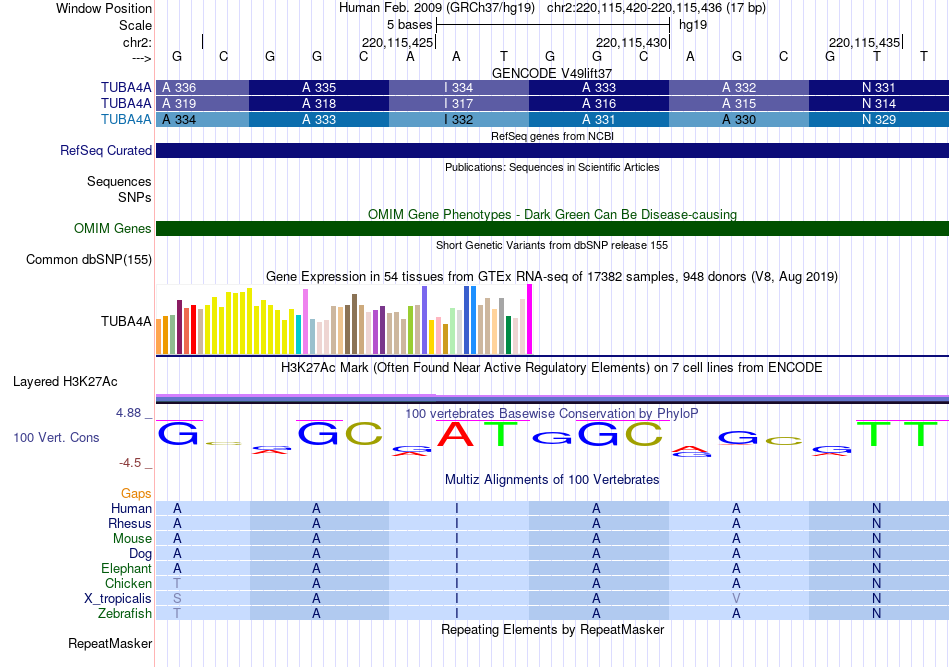Click the Sequences track label
Image resolution: width=950 pixels, height=667 pixels.
[119, 182]
